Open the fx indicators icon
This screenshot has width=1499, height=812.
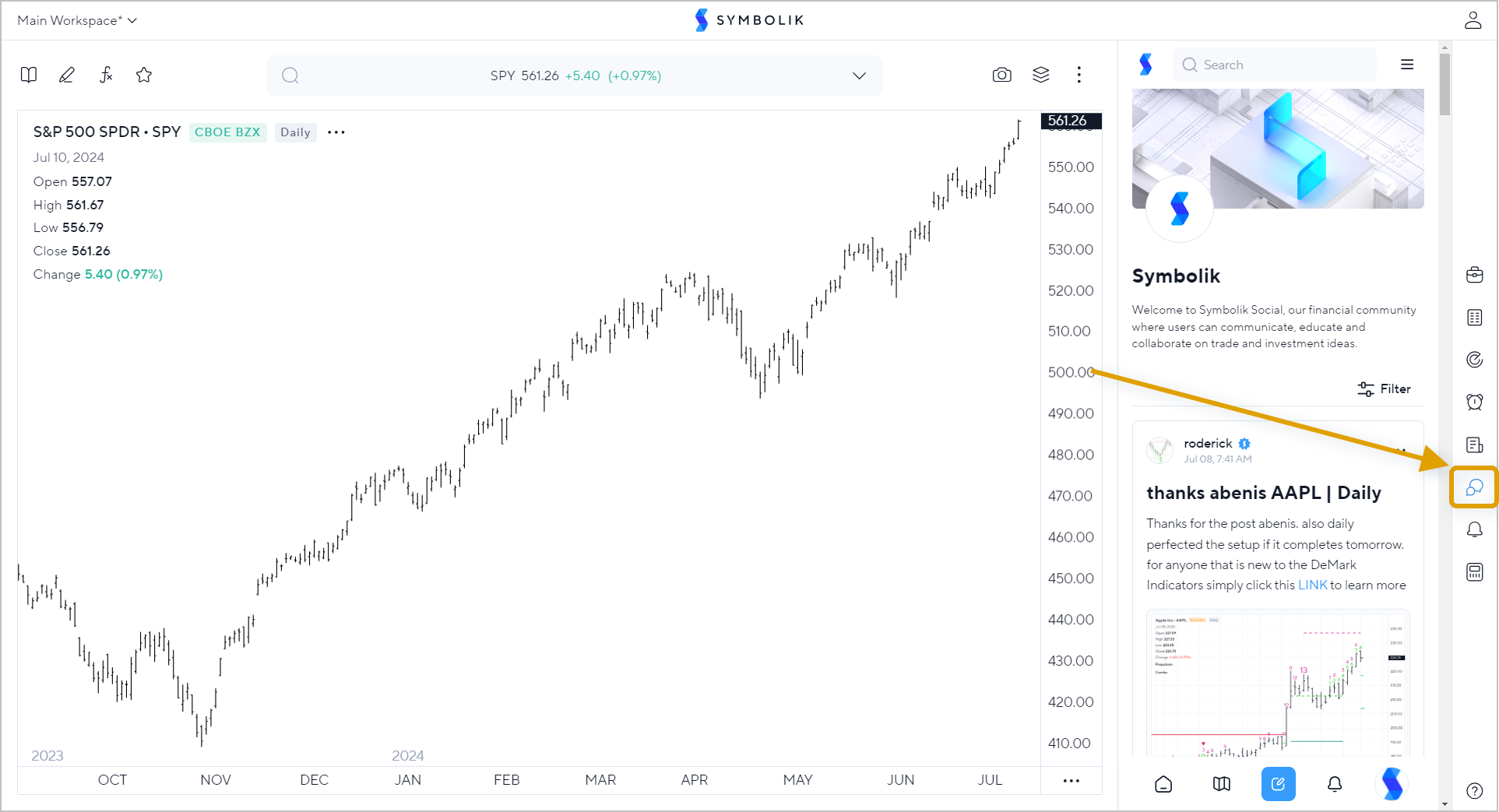pyautogui.click(x=106, y=75)
